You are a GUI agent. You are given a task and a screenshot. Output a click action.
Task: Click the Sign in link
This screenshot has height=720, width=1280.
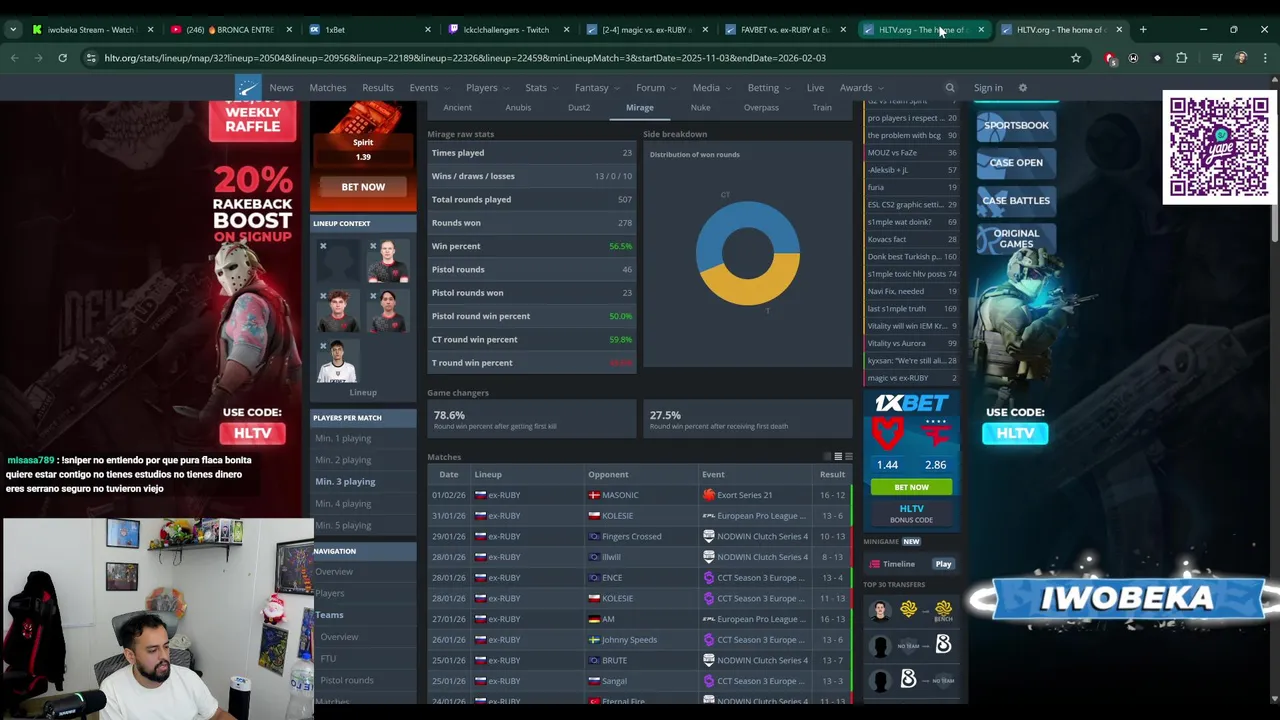988,88
